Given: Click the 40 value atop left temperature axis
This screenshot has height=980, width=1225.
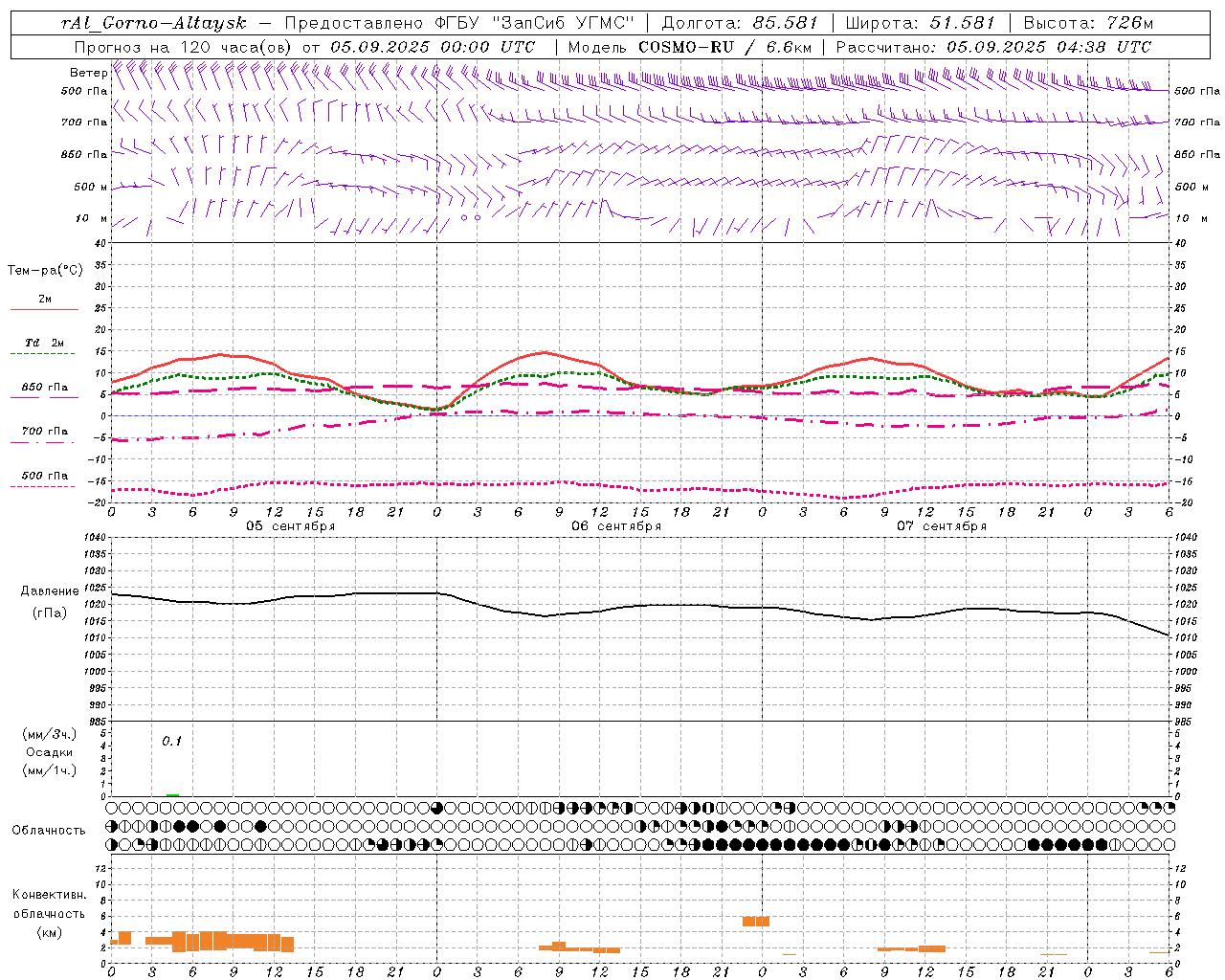Looking at the screenshot, I should [100, 244].
